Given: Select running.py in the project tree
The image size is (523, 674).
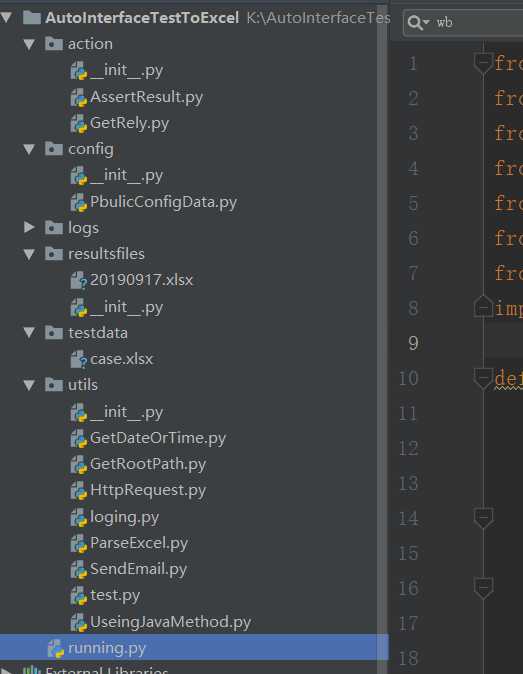Looking at the screenshot, I should click(x=193, y=648).
